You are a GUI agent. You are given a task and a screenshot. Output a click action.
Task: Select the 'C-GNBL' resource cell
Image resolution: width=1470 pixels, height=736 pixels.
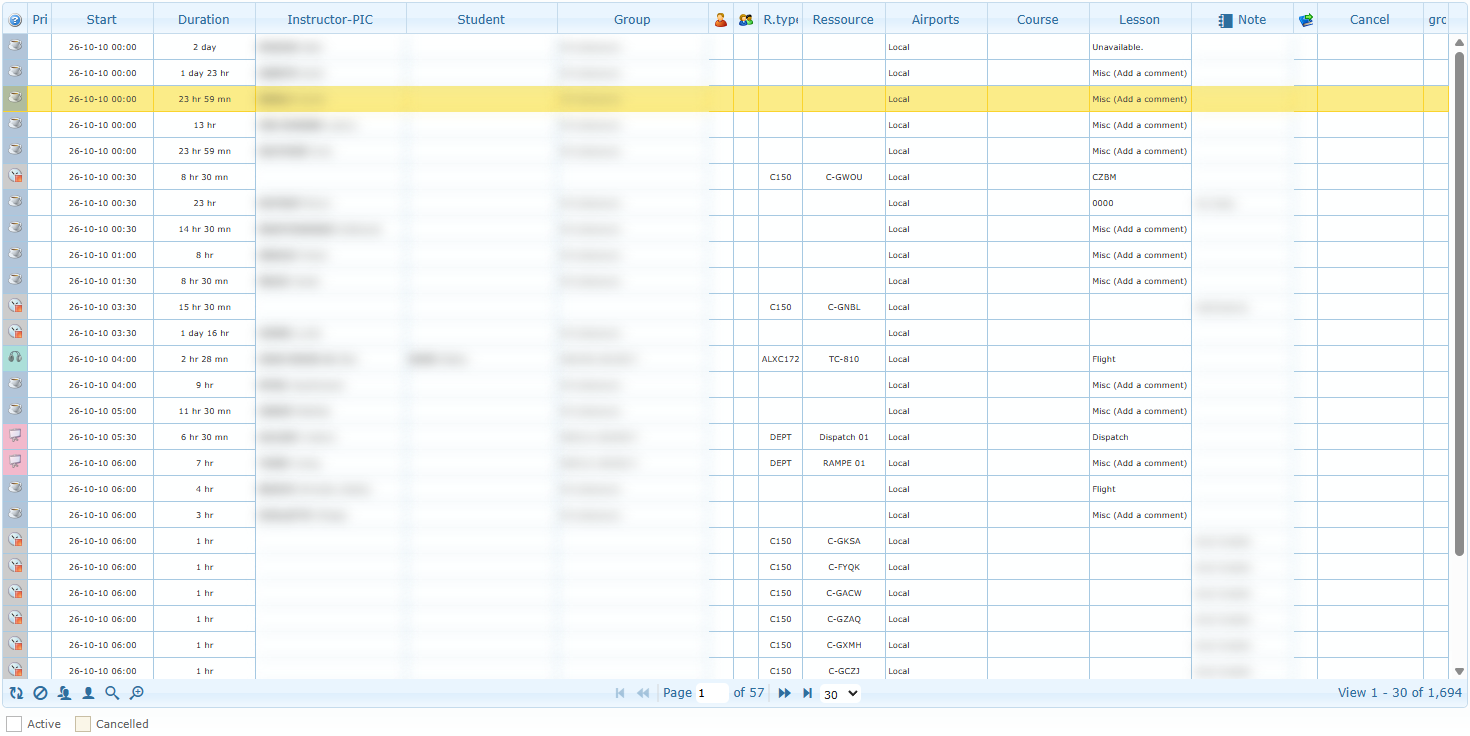[843, 307]
